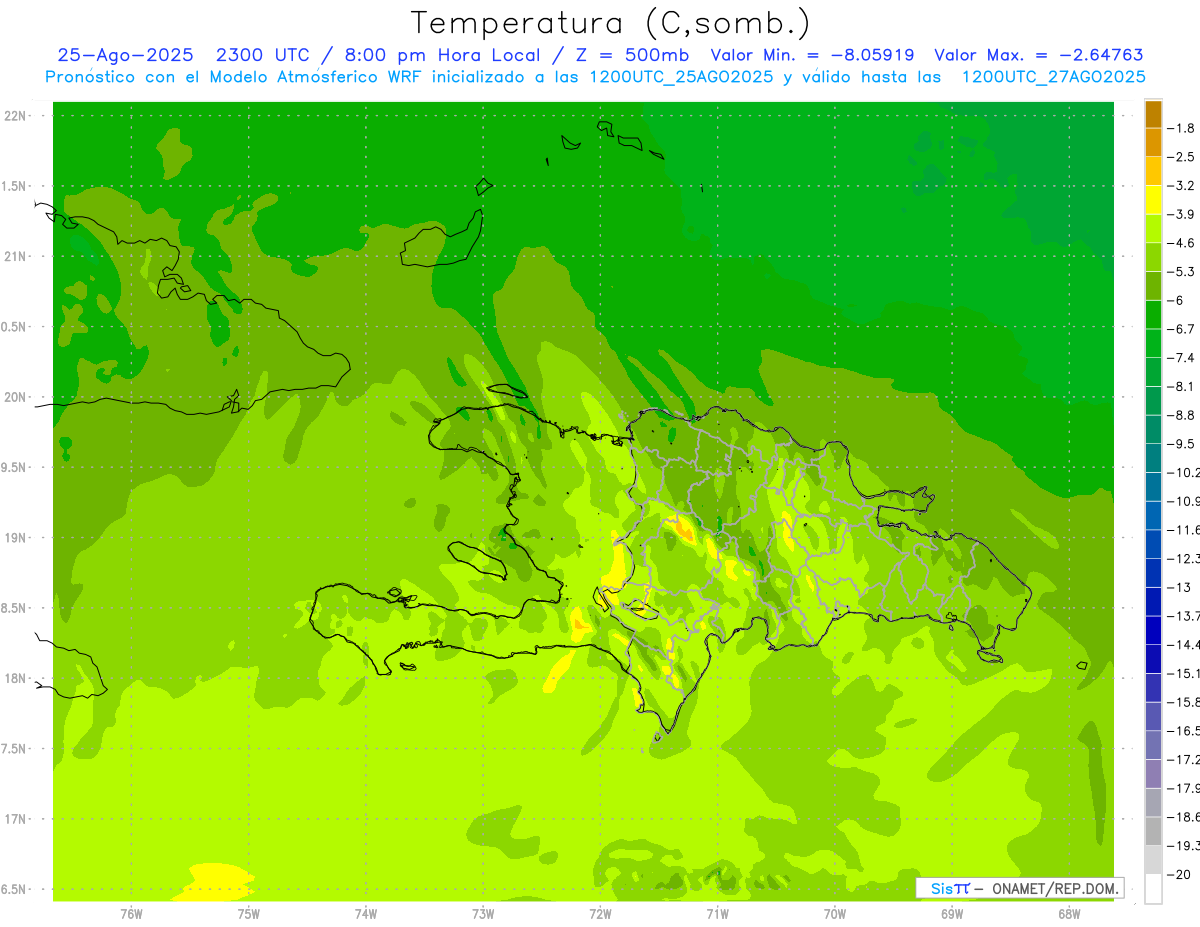Screen dimensions: 1200x927
Task: Select the "71W" longitude axis label
Action: pyautogui.click(x=717, y=914)
